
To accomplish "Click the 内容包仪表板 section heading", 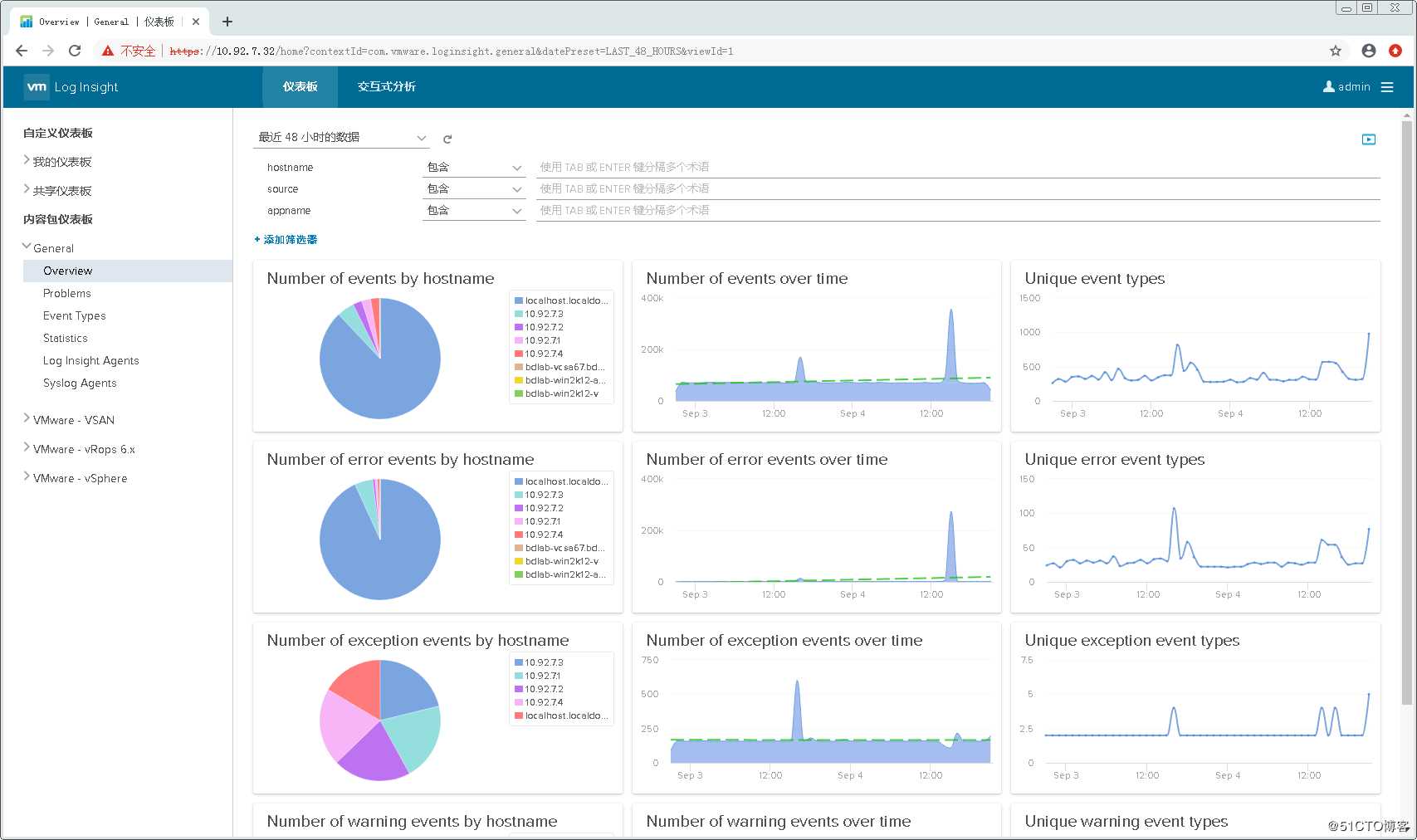I will click(x=58, y=219).
